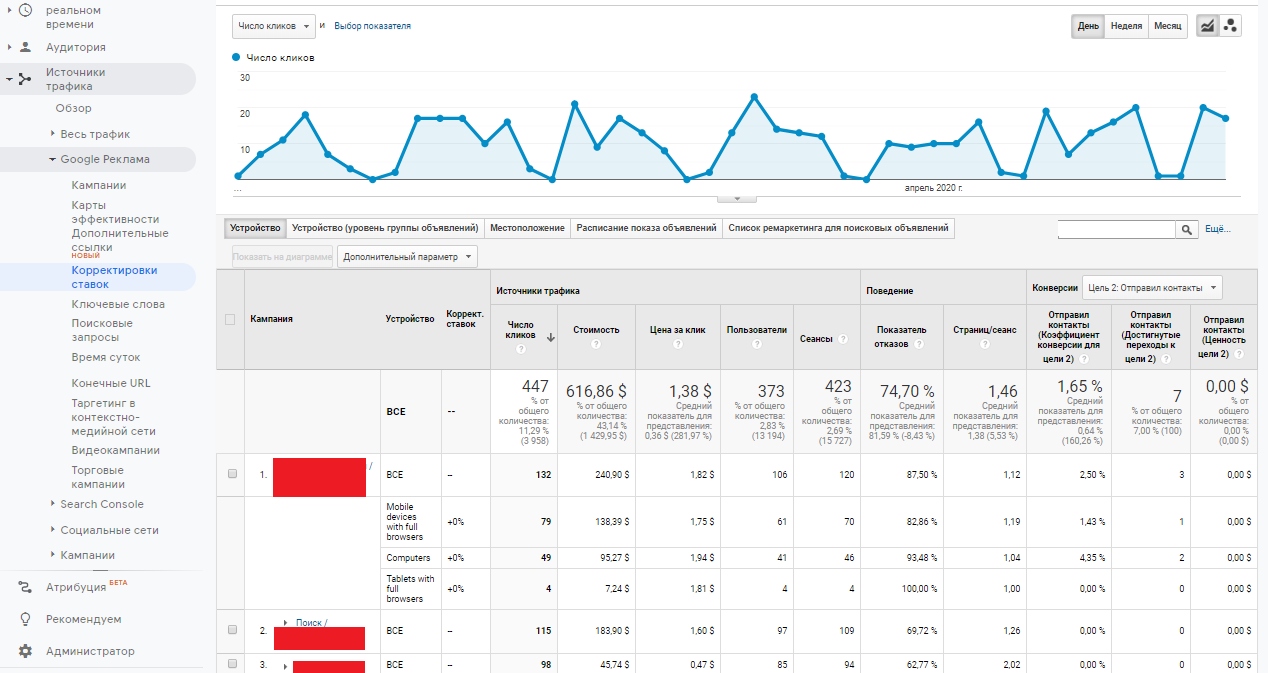Click the peak data point near 20 in chart

[x=754, y=97]
